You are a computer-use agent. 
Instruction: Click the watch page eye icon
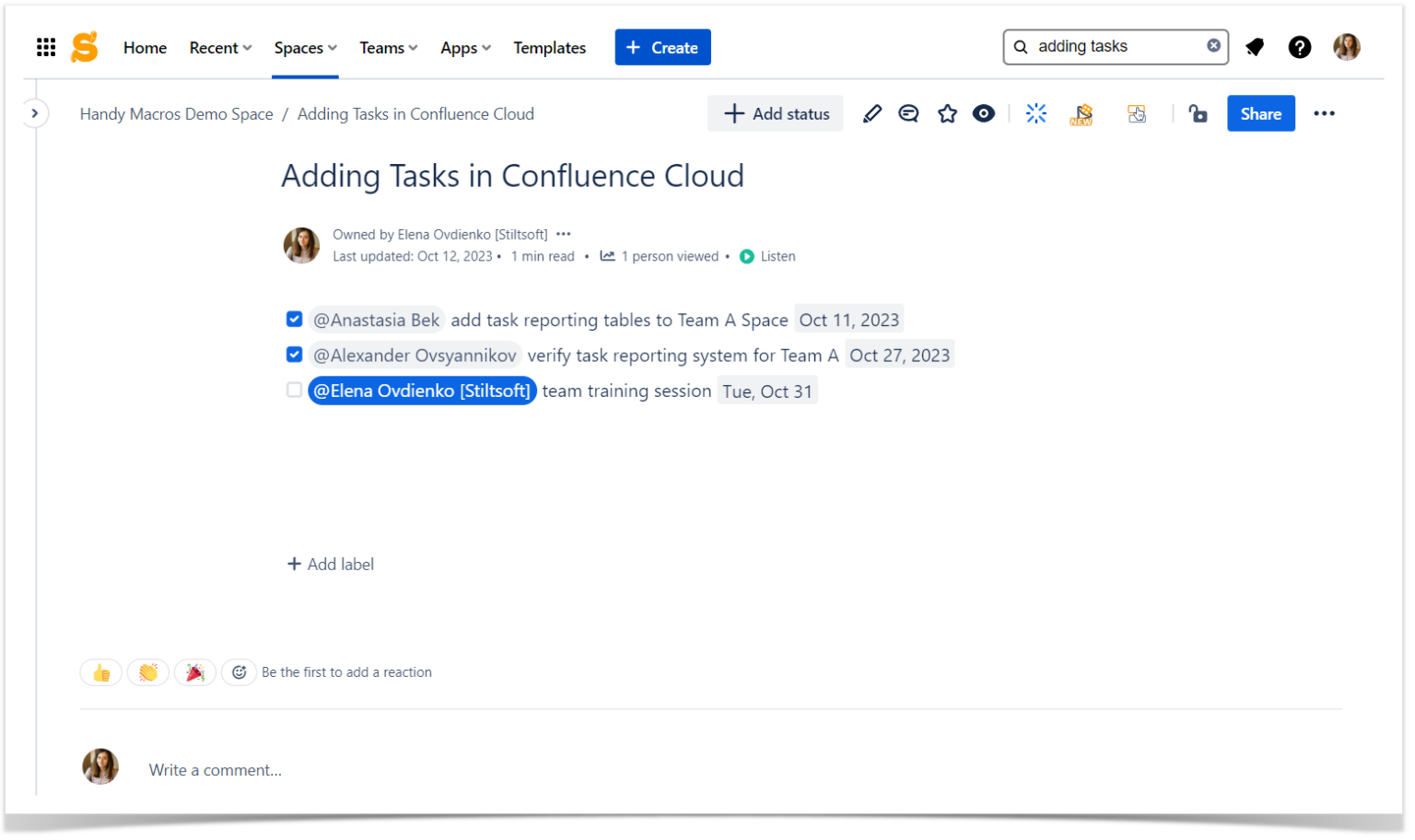pos(983,113)
